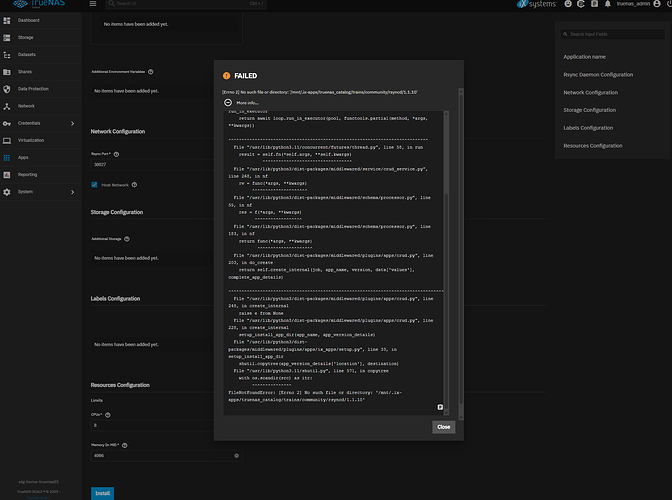Show help for Additional Storage
This screenshot has height=500, width=672.
pos(127,239)
